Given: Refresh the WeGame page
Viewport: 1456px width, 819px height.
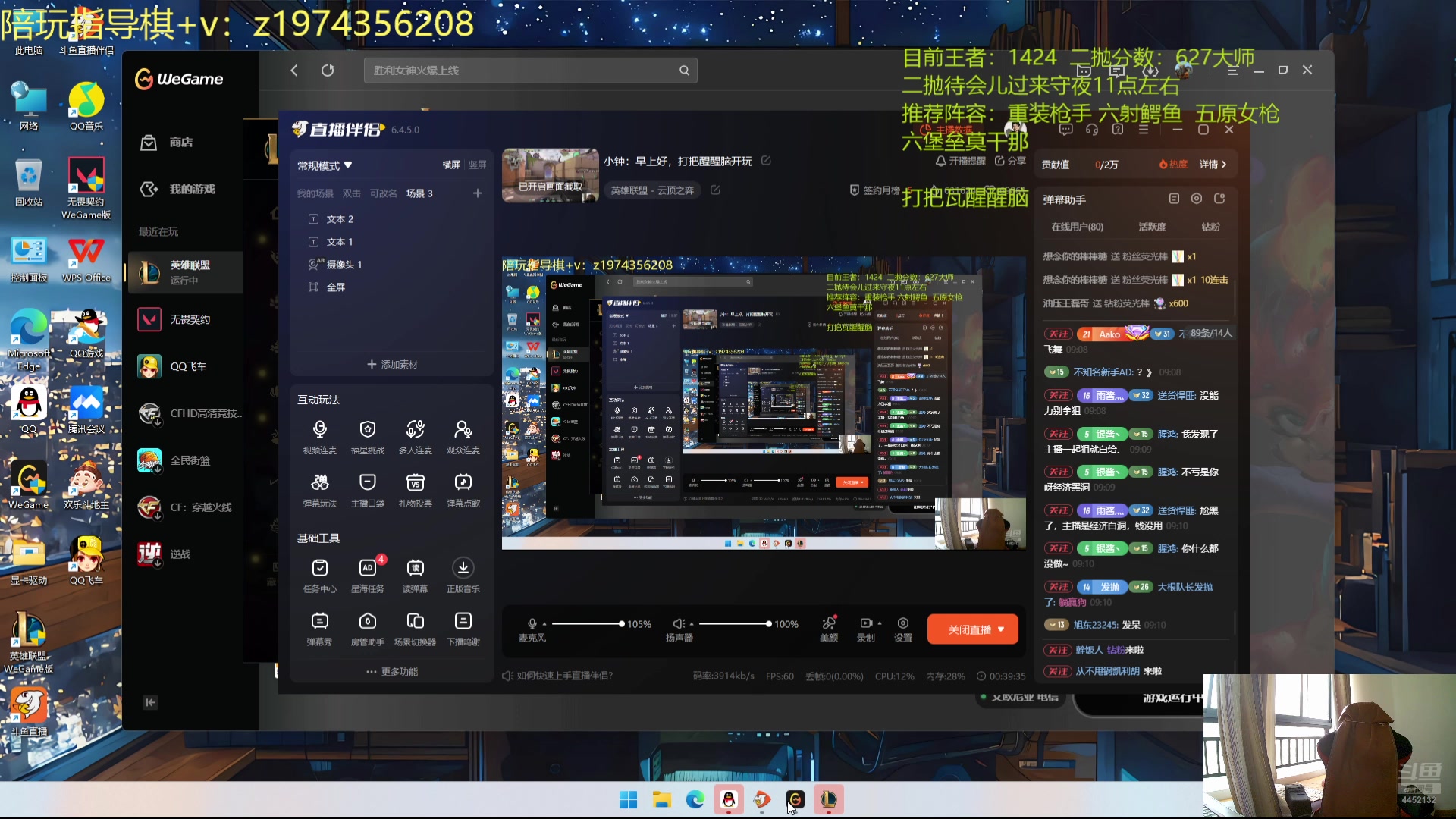Looking at the screenshot, I should (328, 71).
